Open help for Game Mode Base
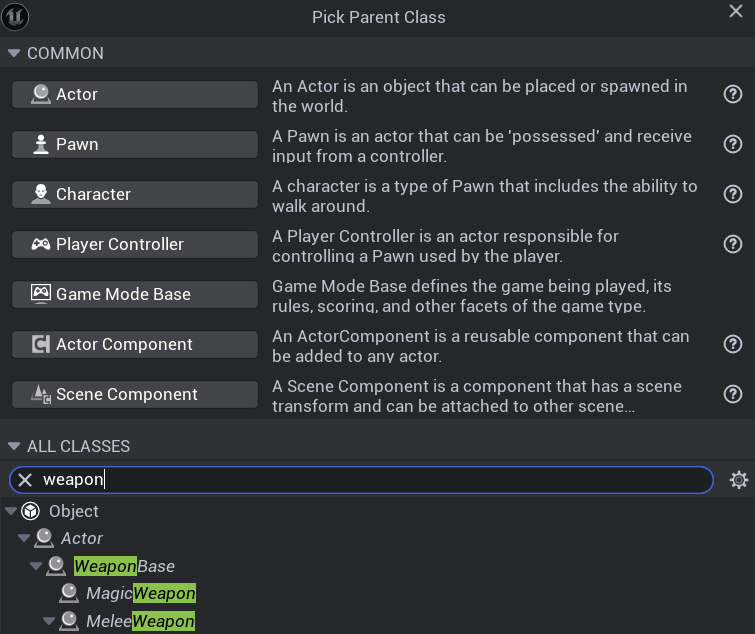This screenshot has height=634, width=755. click(x=732, y=294)
